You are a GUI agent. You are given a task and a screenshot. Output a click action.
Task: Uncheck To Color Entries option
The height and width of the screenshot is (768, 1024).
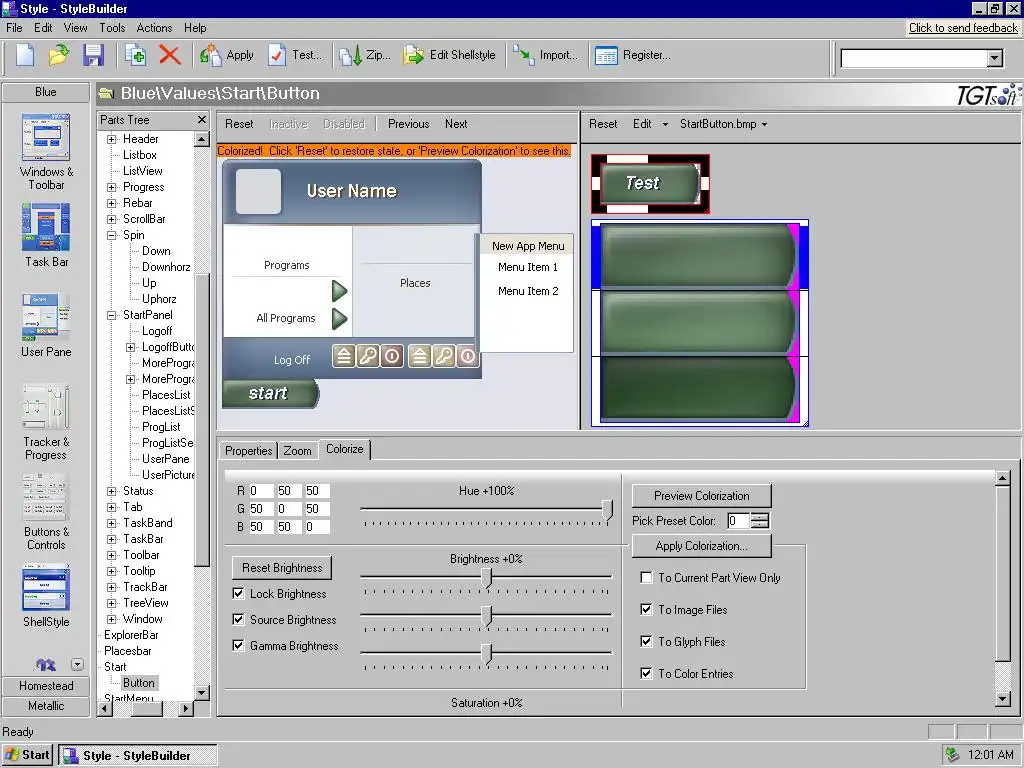click(646, 673)
